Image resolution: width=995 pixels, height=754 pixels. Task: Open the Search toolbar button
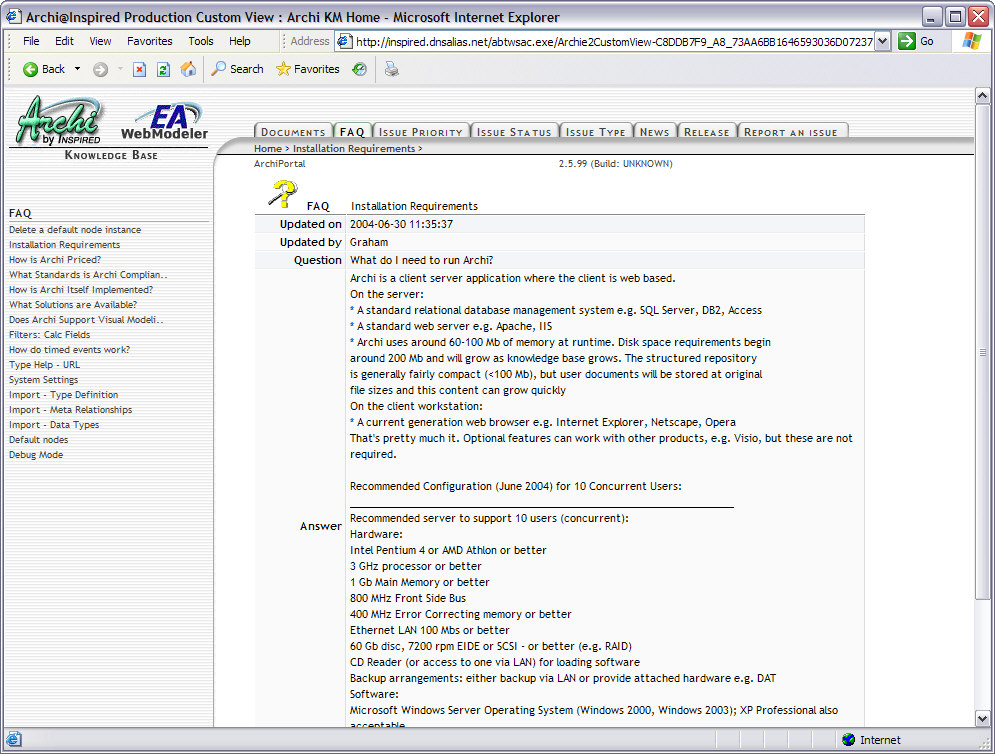[x=237, y=69]
